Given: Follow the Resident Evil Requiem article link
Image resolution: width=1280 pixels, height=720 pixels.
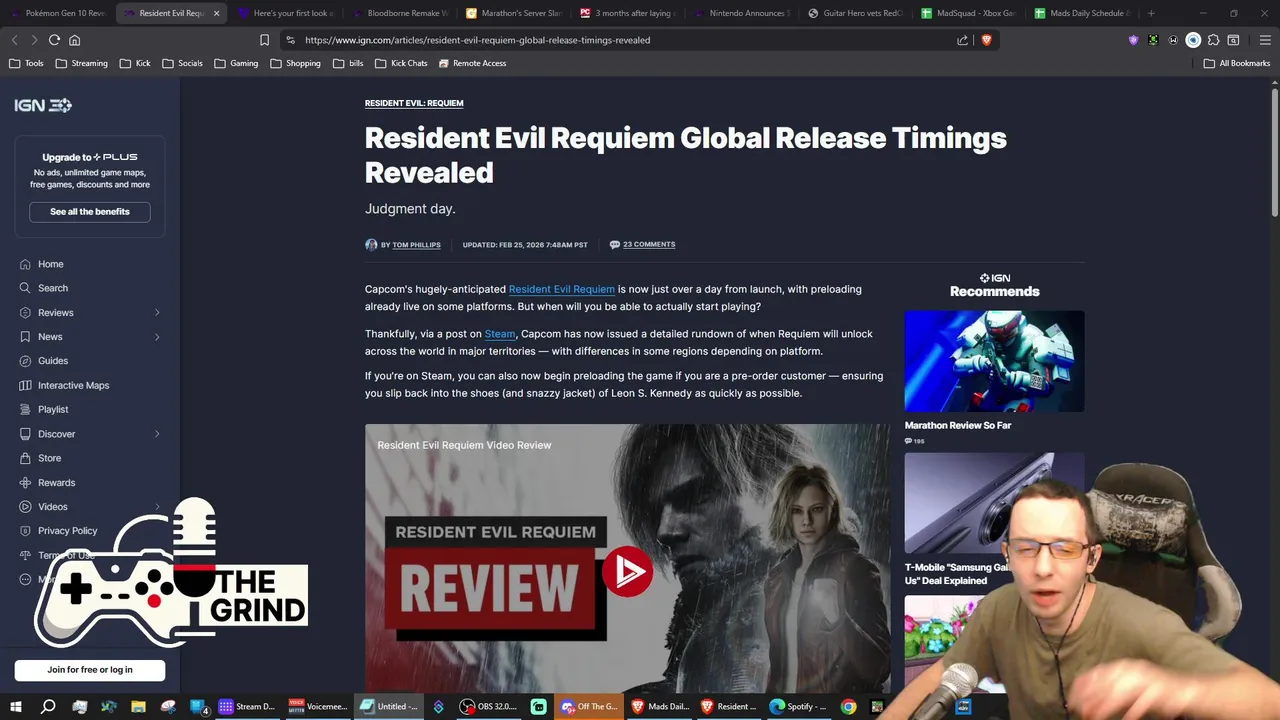Looking at the screenshot, I should (x=562, y=289).
